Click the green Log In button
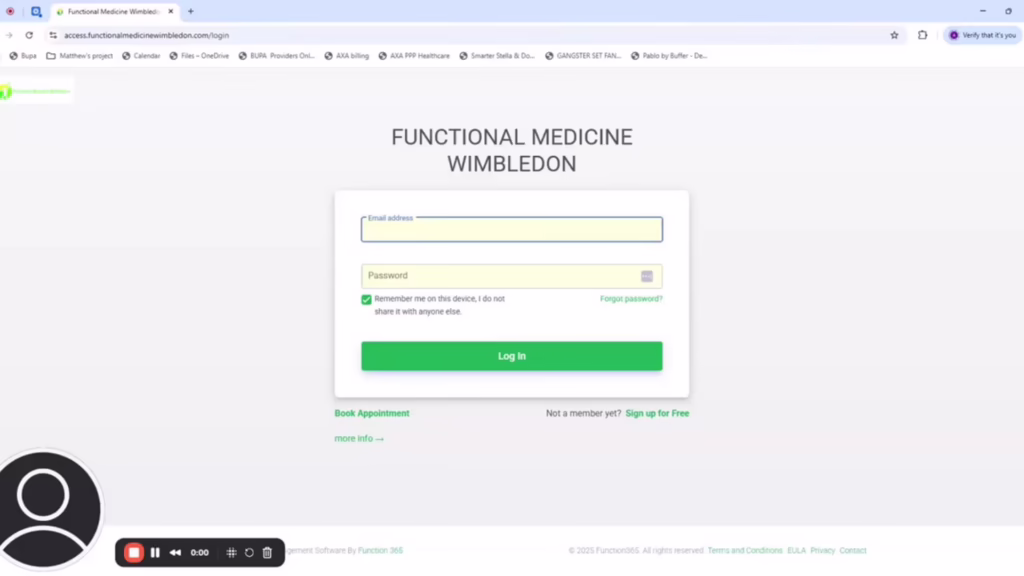This screenshot has width=1024, height=576. 511,356
